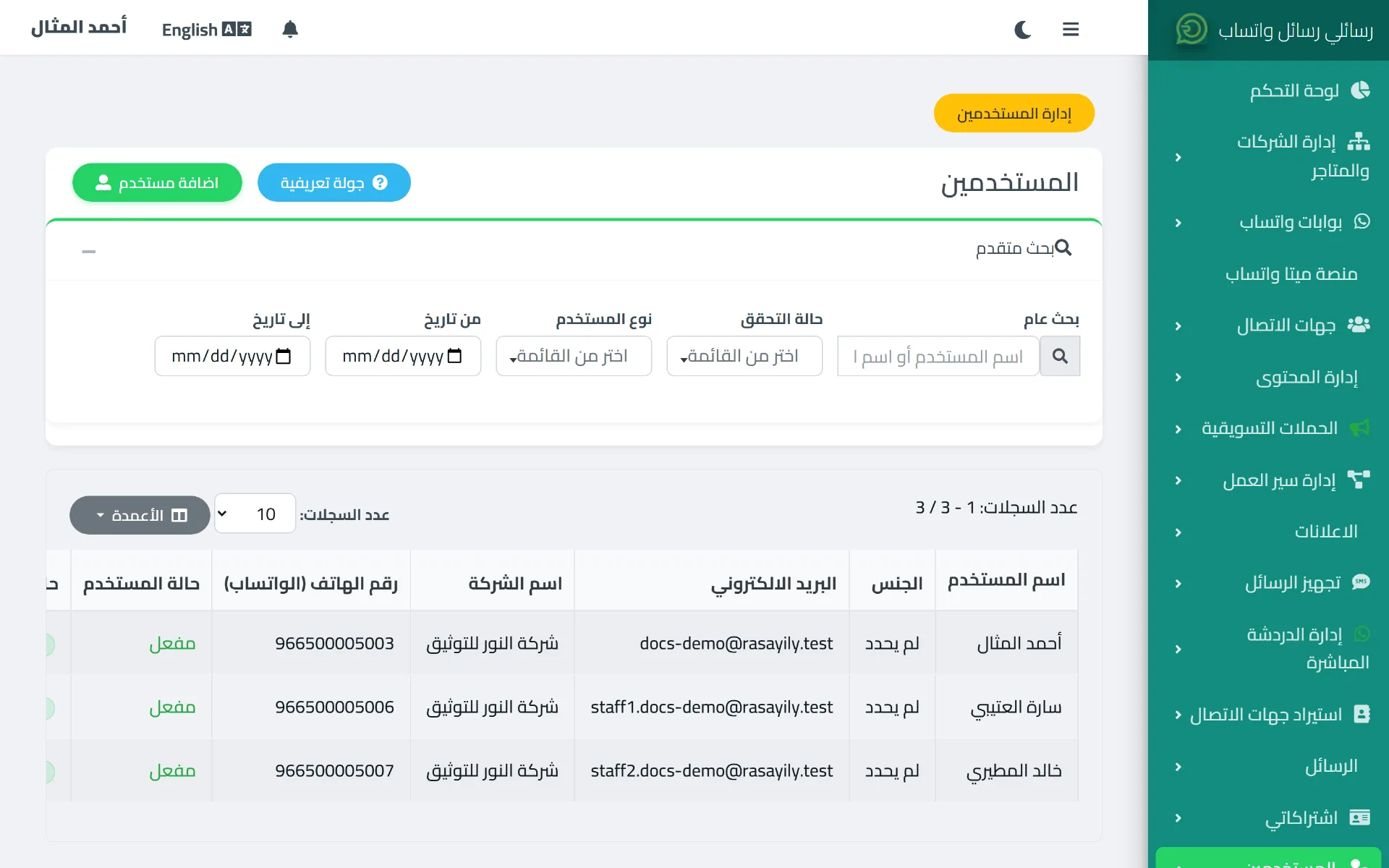The image size is (1389, 868).
Task: Collapse the بحث متقدم panel
Action: 89,251
